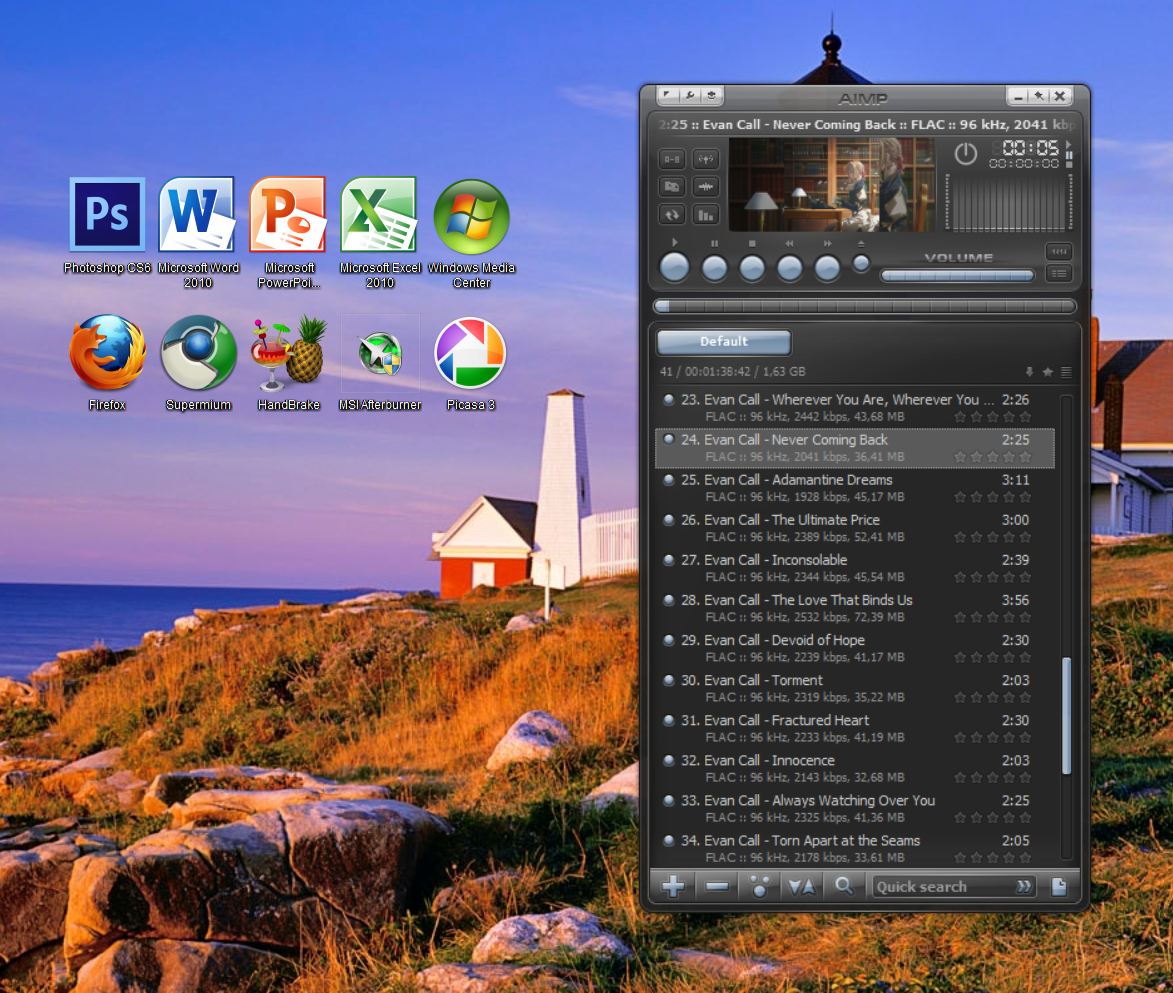Select track 32 Innocence
Screen dimensions: 1173x993
click(855, 769)
